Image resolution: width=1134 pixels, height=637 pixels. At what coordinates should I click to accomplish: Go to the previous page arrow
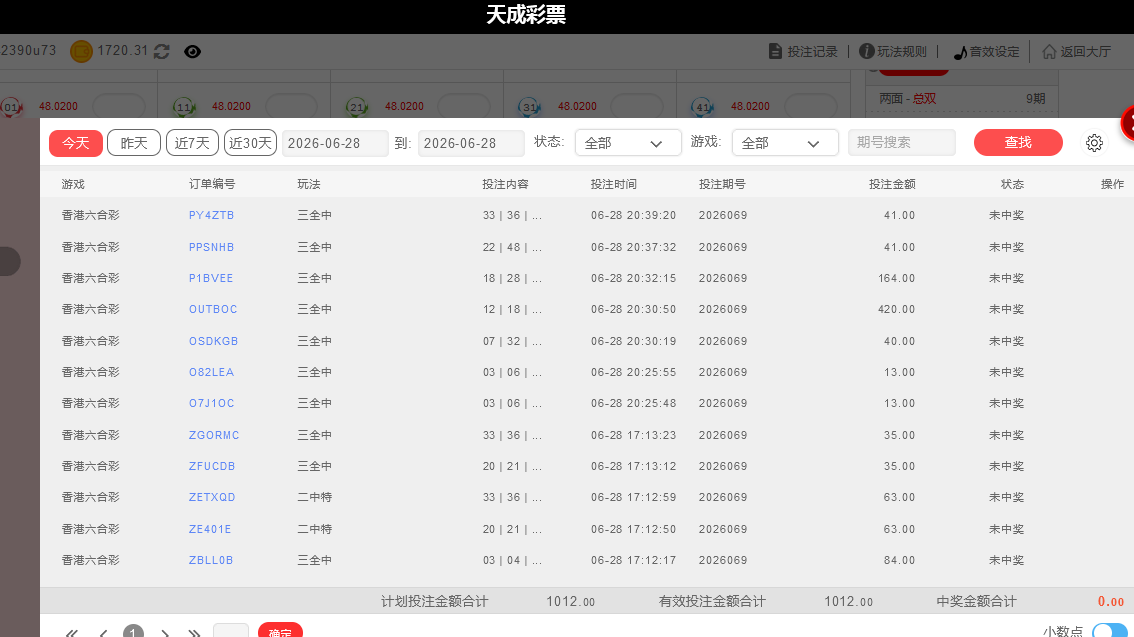[x=103, y=633]
